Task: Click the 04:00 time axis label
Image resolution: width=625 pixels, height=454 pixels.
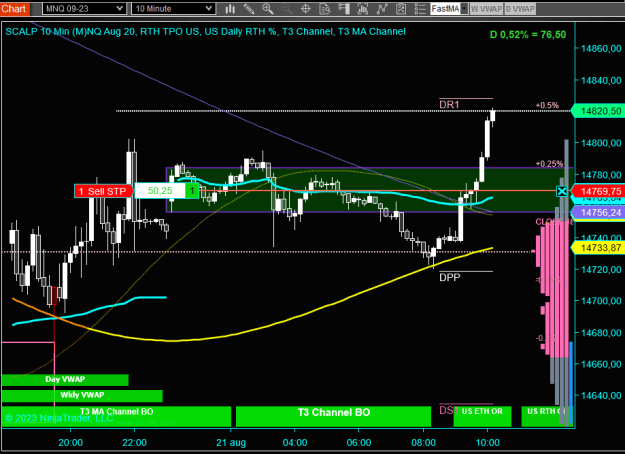Action: point(295,443)
